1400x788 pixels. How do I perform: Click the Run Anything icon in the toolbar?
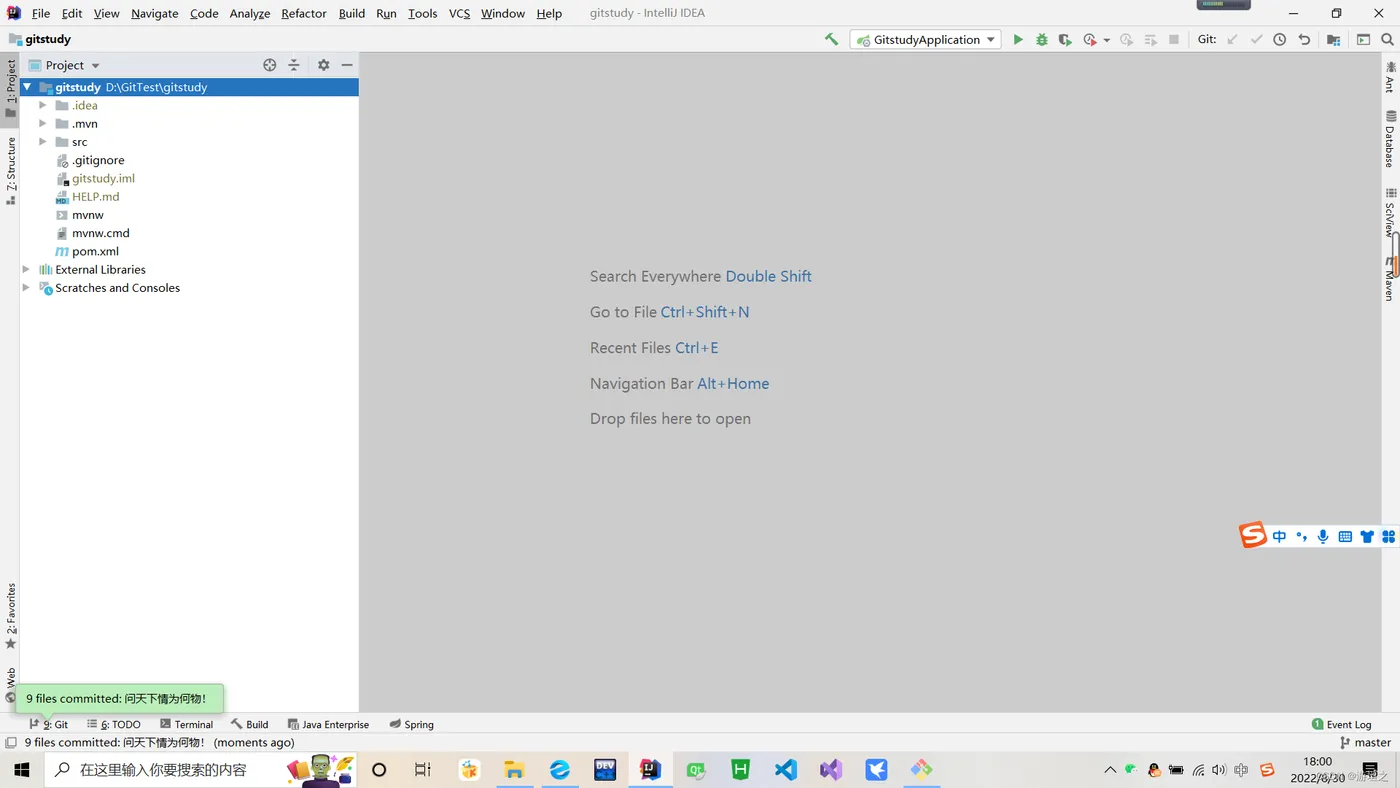coord(1363,39)
